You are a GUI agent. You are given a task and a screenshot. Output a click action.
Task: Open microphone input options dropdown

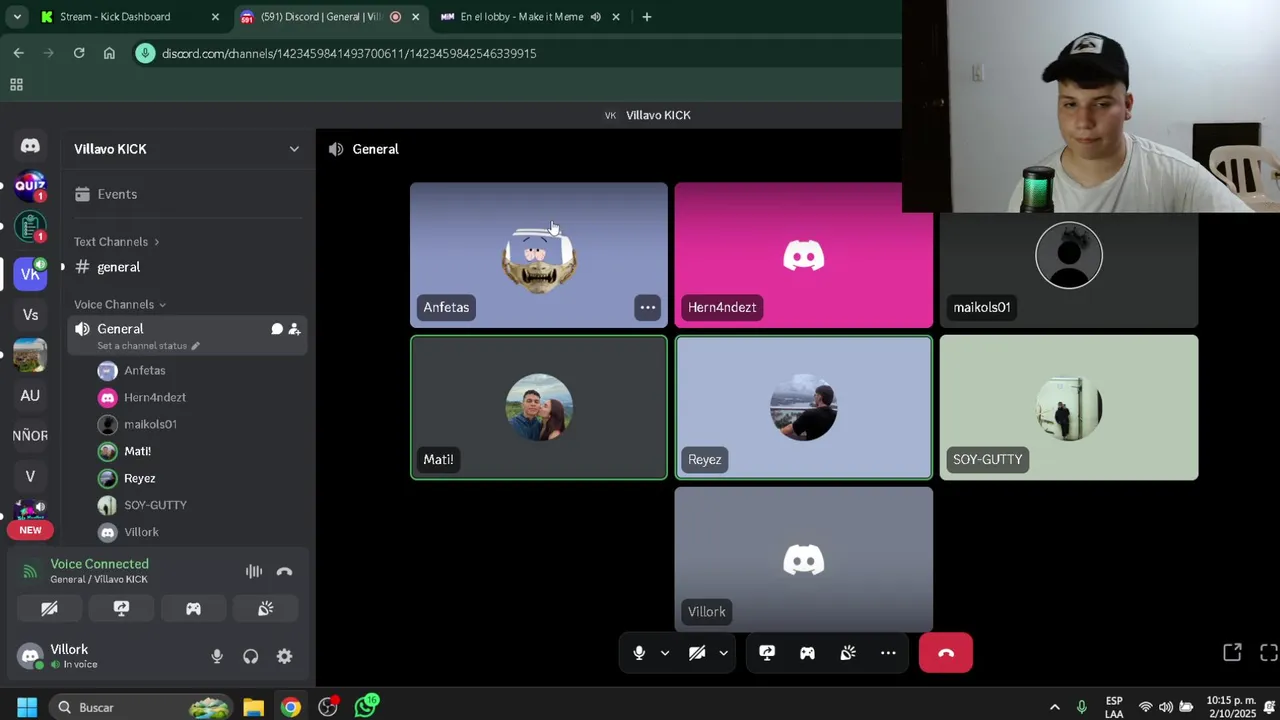(x=665, y=653)
